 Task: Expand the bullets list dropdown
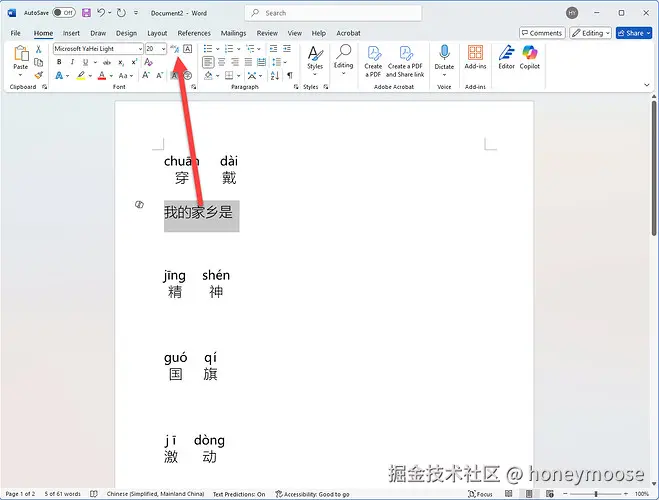217,49
